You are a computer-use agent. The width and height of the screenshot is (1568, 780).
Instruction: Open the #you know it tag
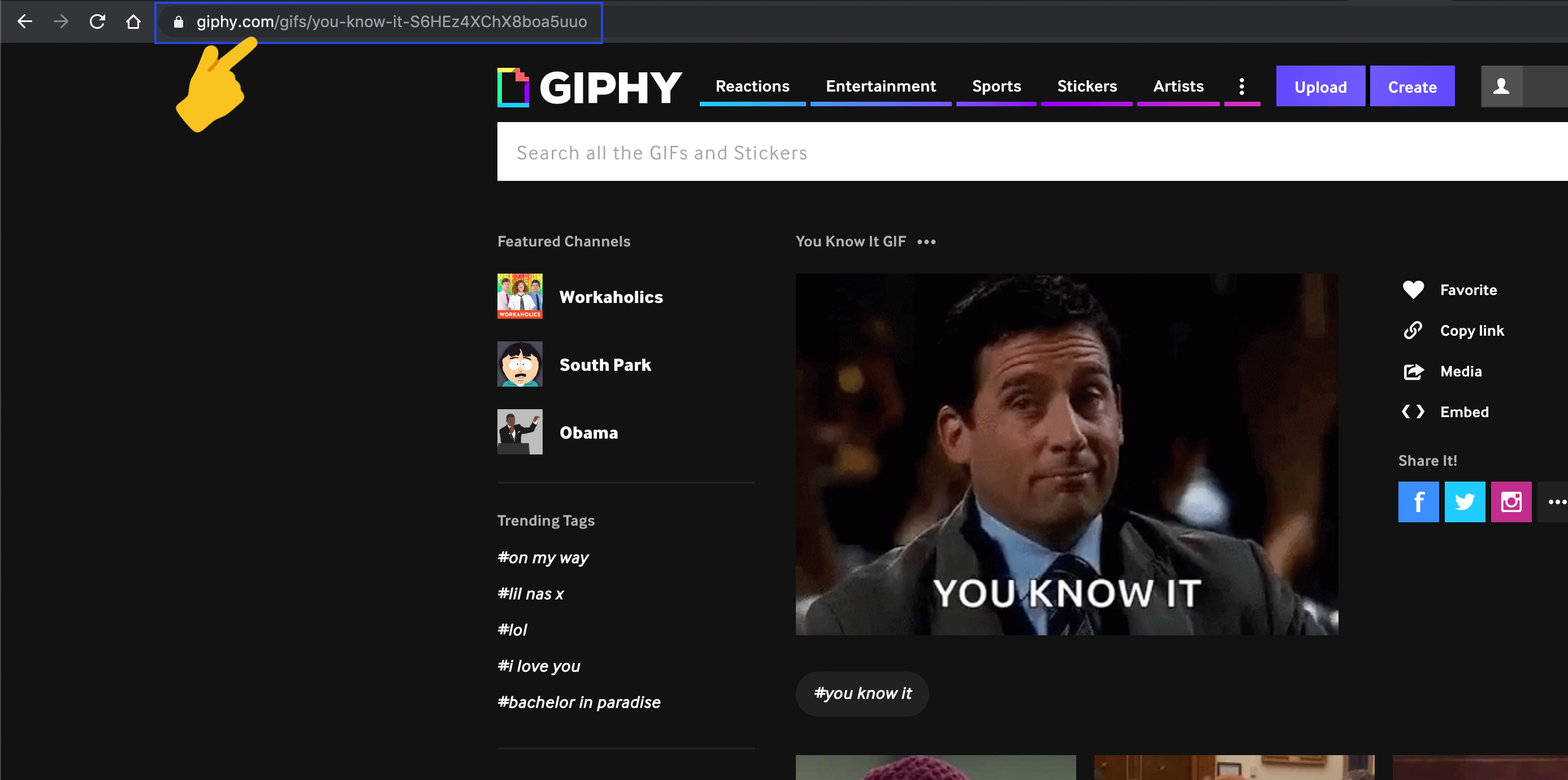click(862, 693)
